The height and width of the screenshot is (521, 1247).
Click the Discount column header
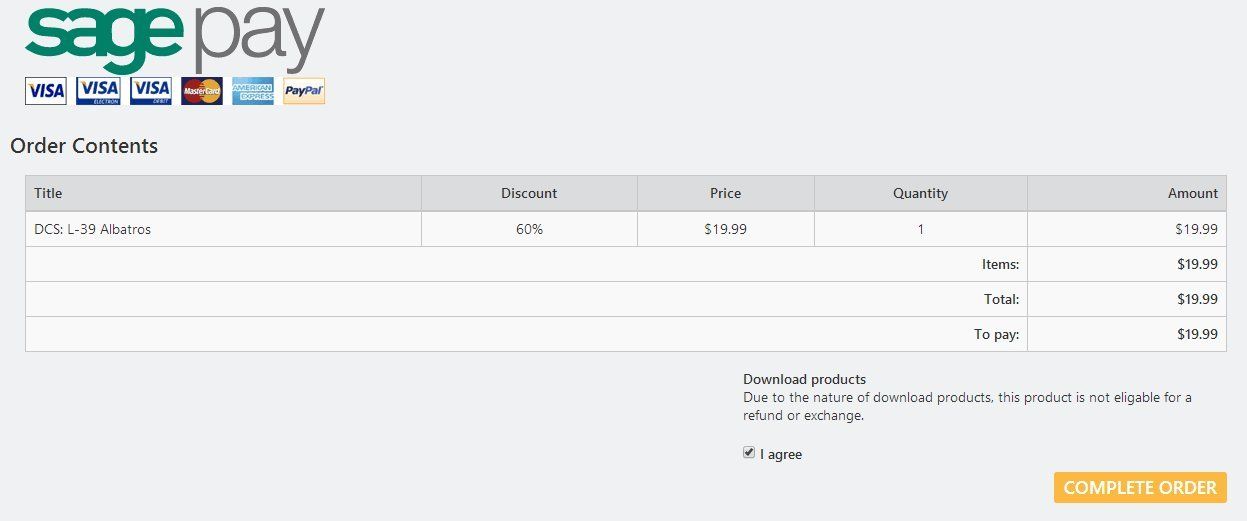coord(529,193)
